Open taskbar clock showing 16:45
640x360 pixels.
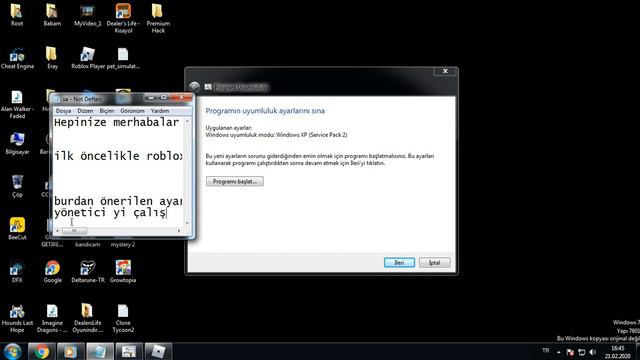pos(618,352)
